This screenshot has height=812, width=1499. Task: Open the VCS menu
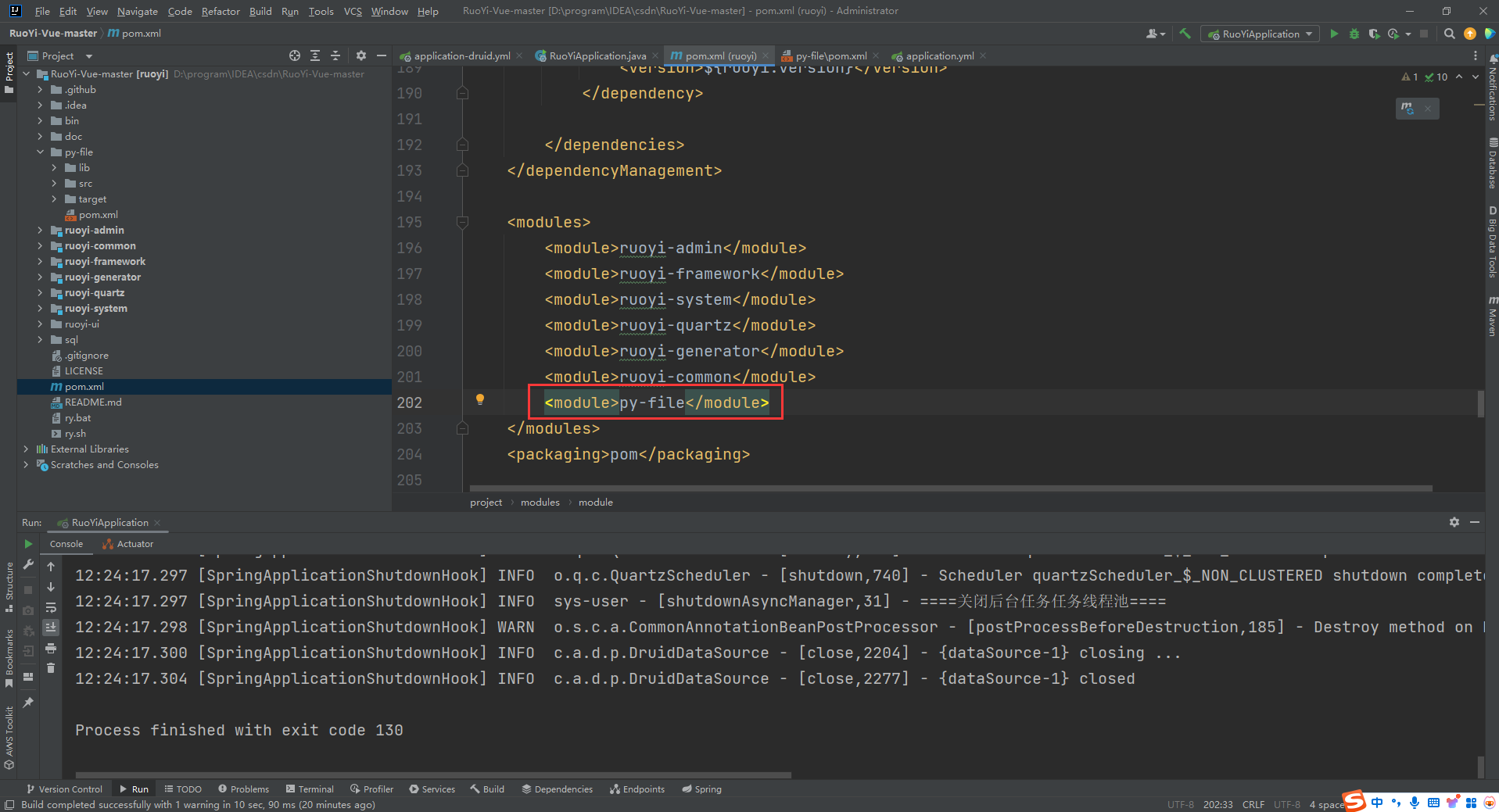[x=353, y=11]
